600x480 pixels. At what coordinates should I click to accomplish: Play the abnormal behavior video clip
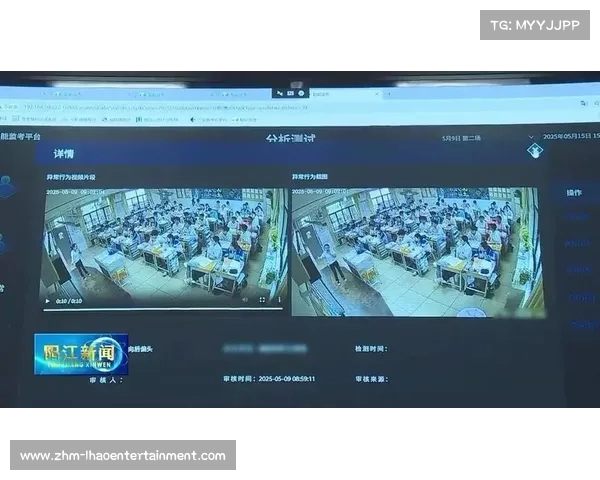click(x=47, y=301)
